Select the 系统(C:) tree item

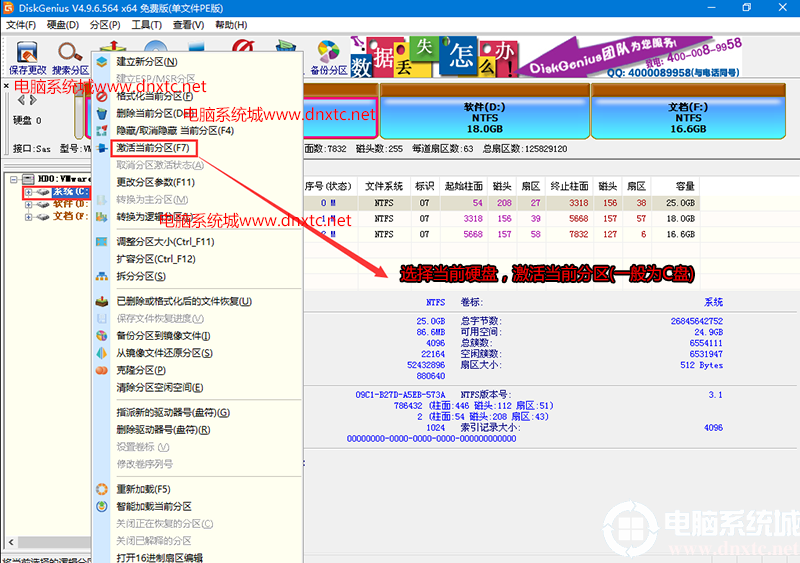(x=70, y=192)
